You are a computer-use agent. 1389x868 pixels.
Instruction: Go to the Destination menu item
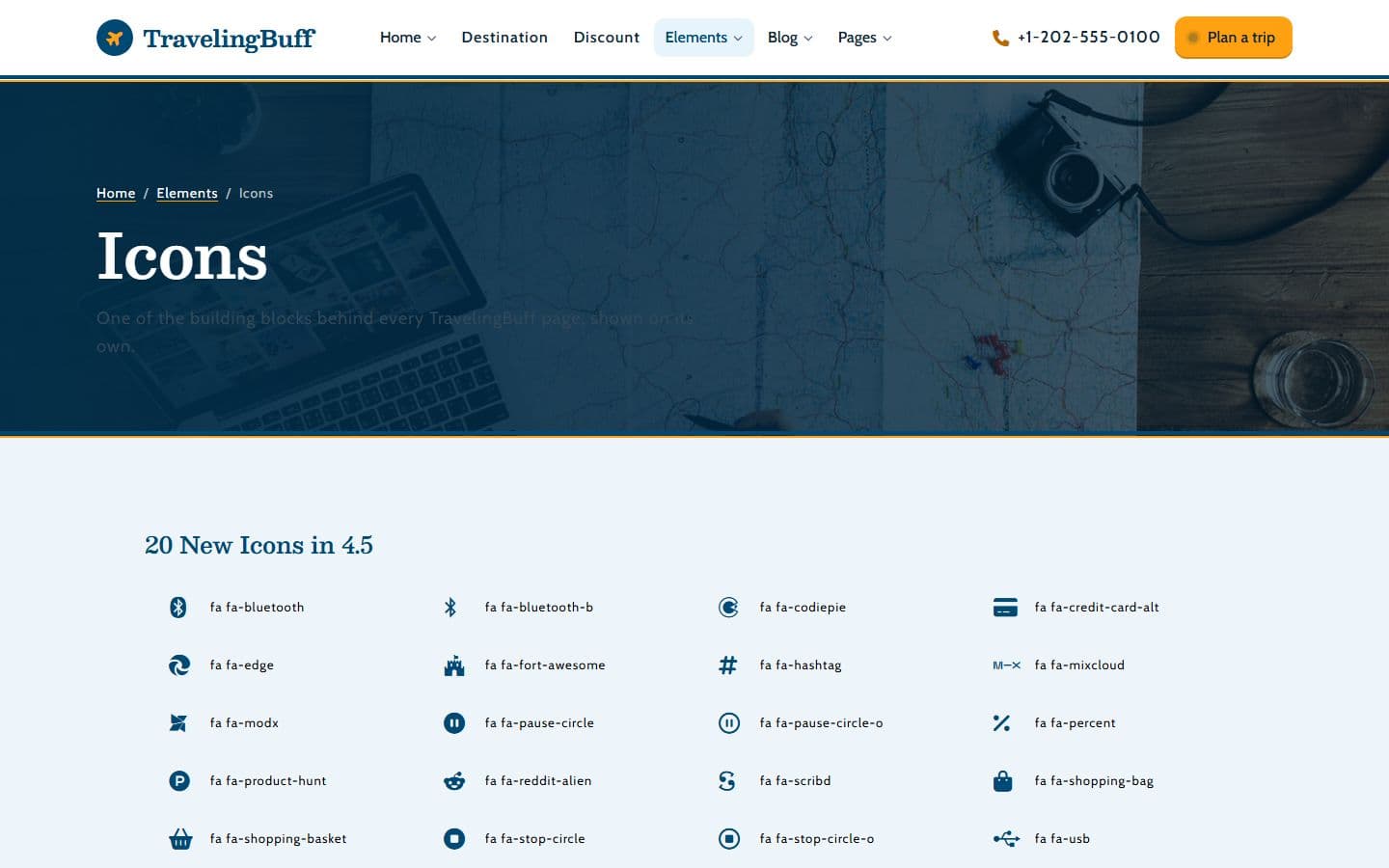504,38
